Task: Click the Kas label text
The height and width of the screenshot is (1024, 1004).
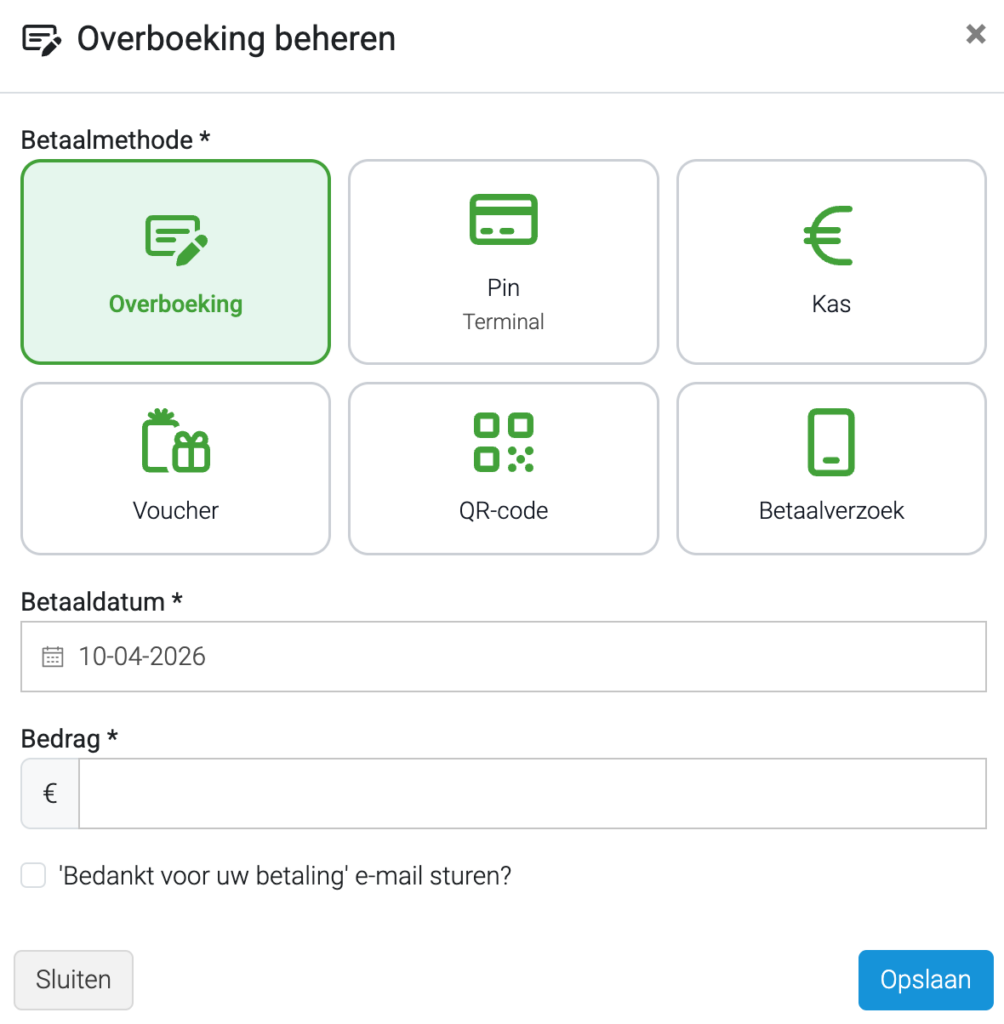Action: 831,304
